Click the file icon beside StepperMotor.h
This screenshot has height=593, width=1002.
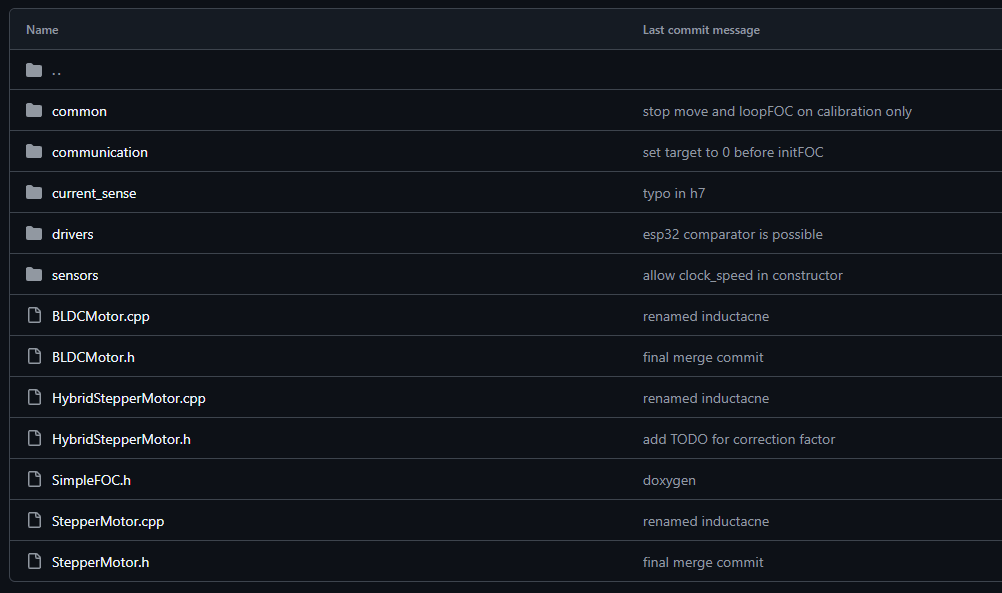(35, 561)
